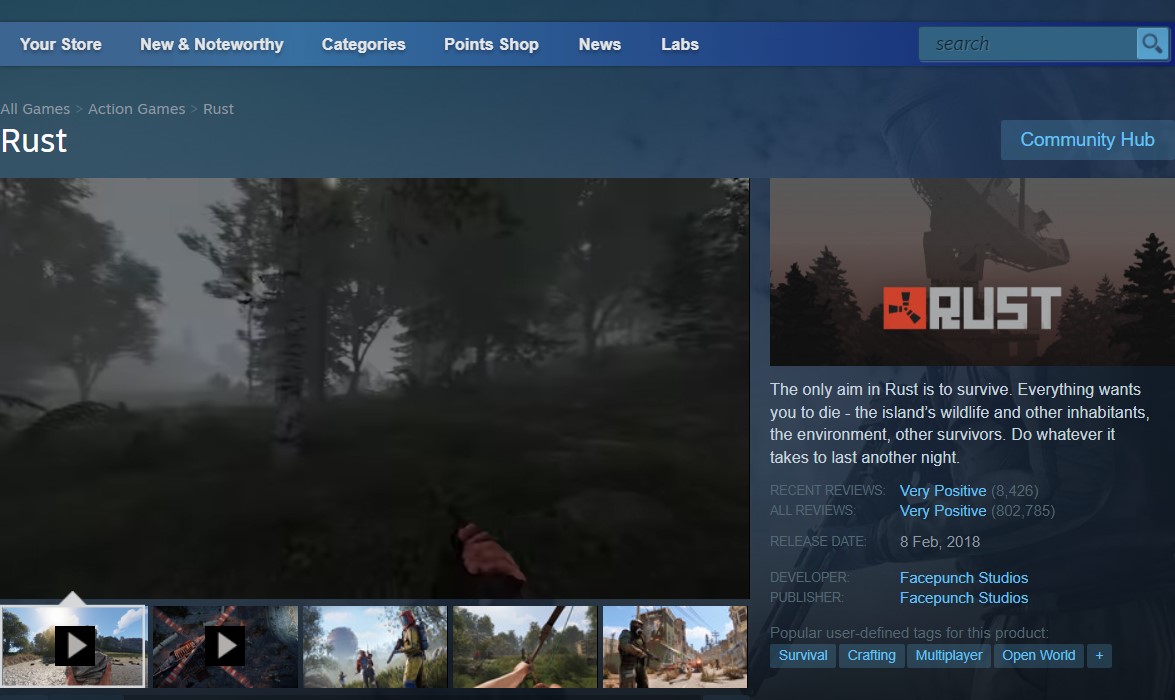
Task: Click the Survival tag
Action: 803,656
